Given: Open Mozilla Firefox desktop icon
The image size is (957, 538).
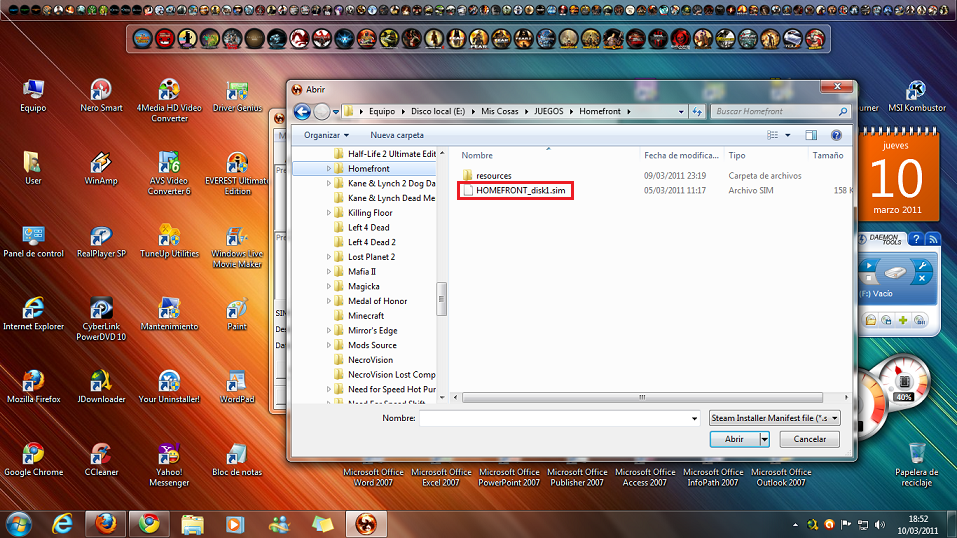Looking at the screenshot, I should coord(34,387).
